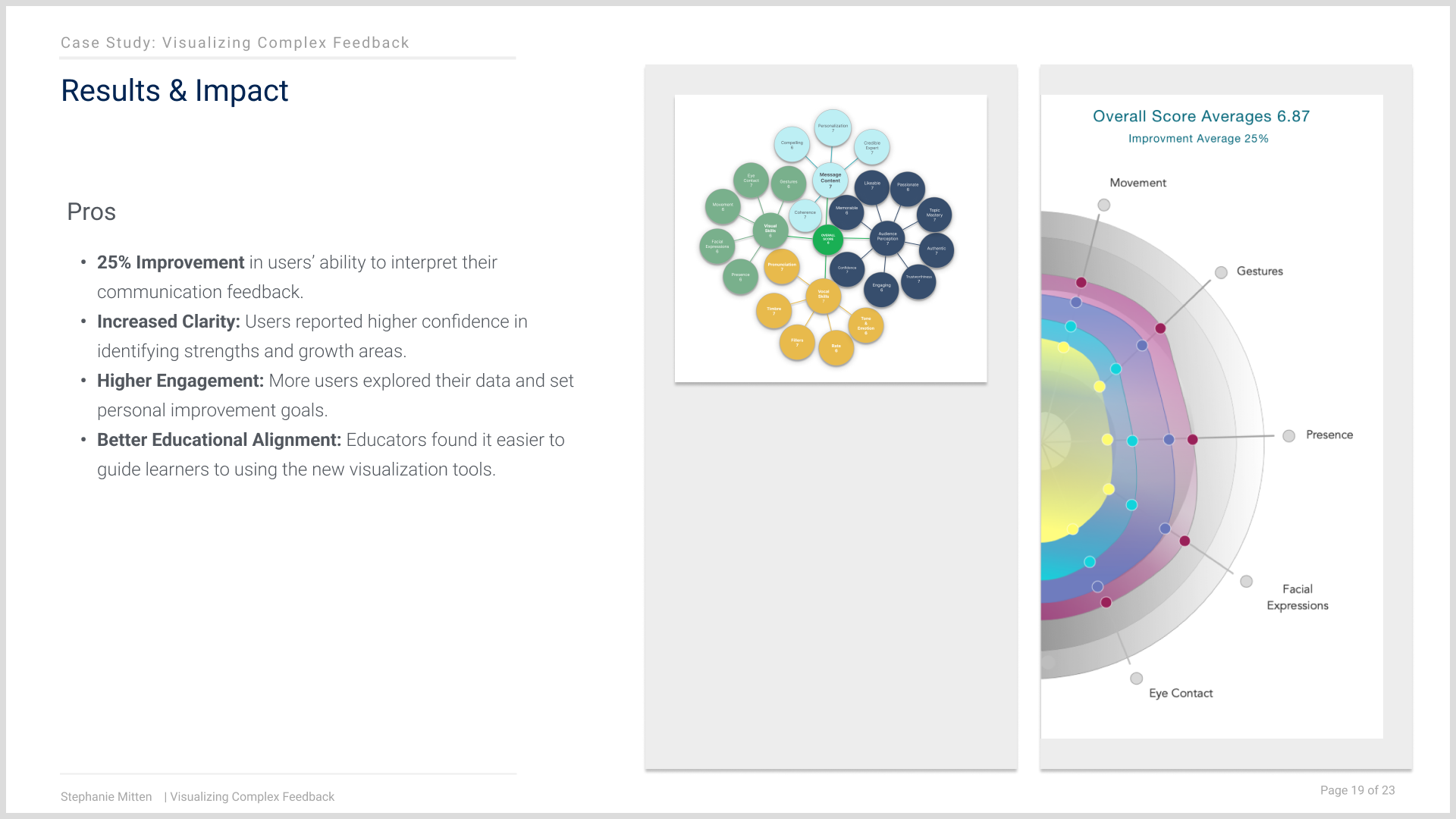1456x819 pixels.
Task: Select the Message Content bubble
Action: coord(830,180)
